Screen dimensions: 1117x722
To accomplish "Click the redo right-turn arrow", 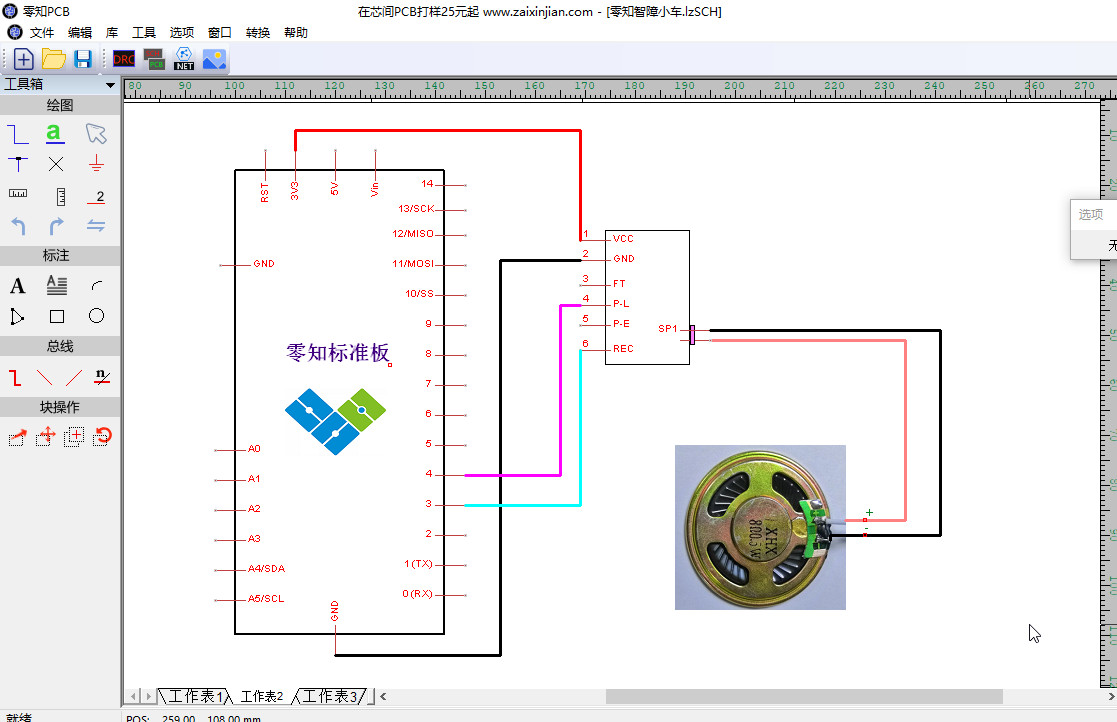I will [x=56, y=226].
